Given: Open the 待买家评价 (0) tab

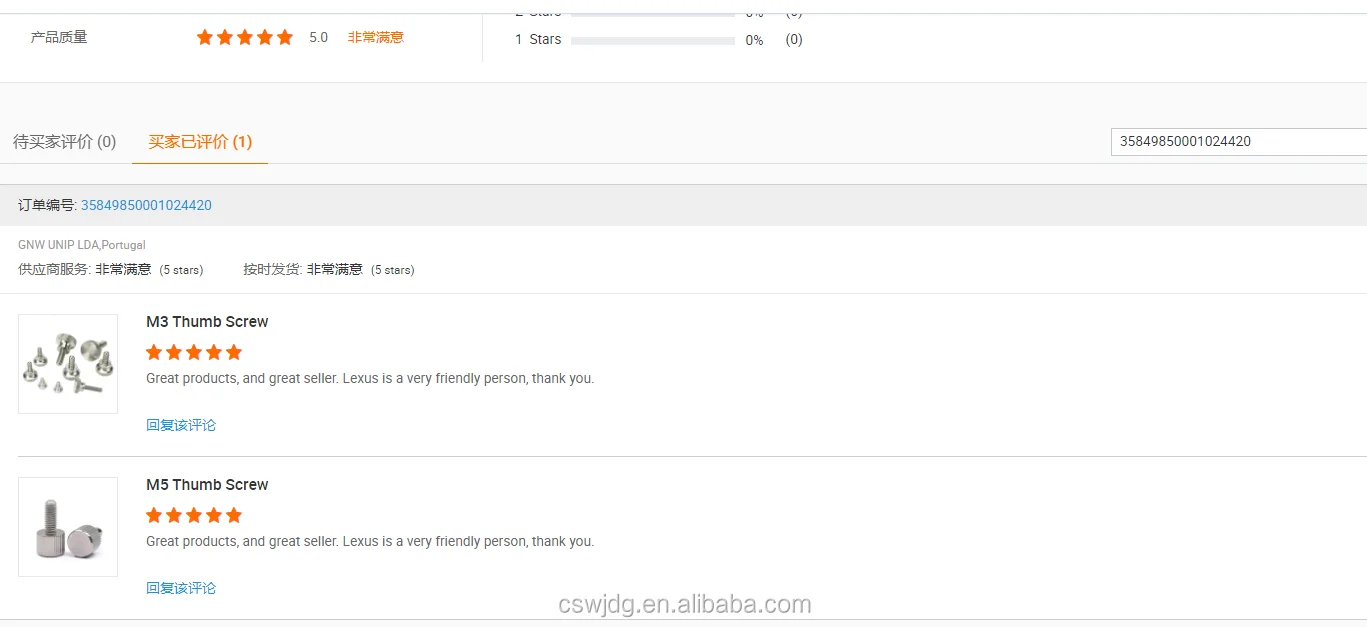Looking at the screenshot, I should [64, 142].
